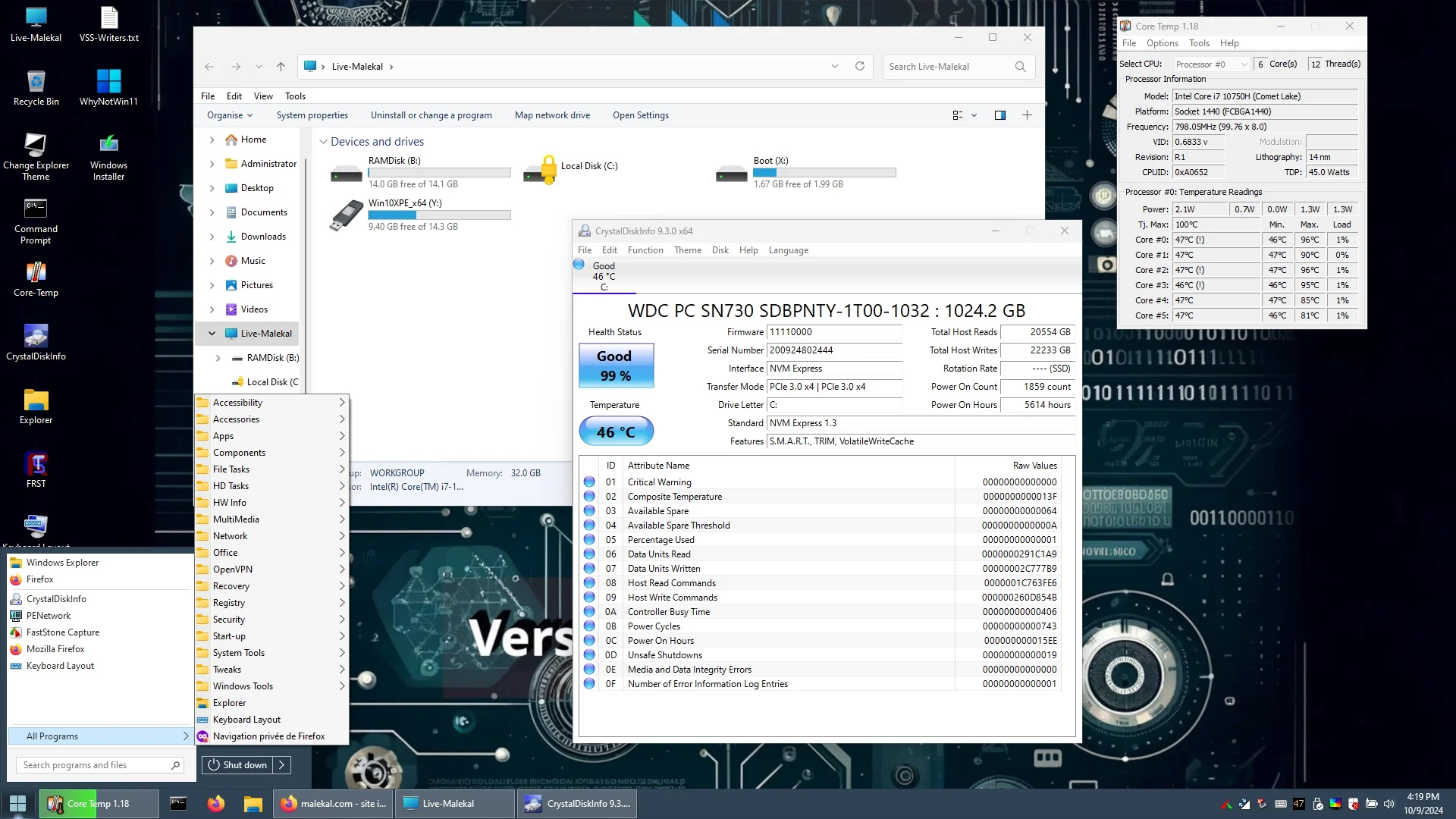Open Command Prompt from the taskbar

pos(178,804)
